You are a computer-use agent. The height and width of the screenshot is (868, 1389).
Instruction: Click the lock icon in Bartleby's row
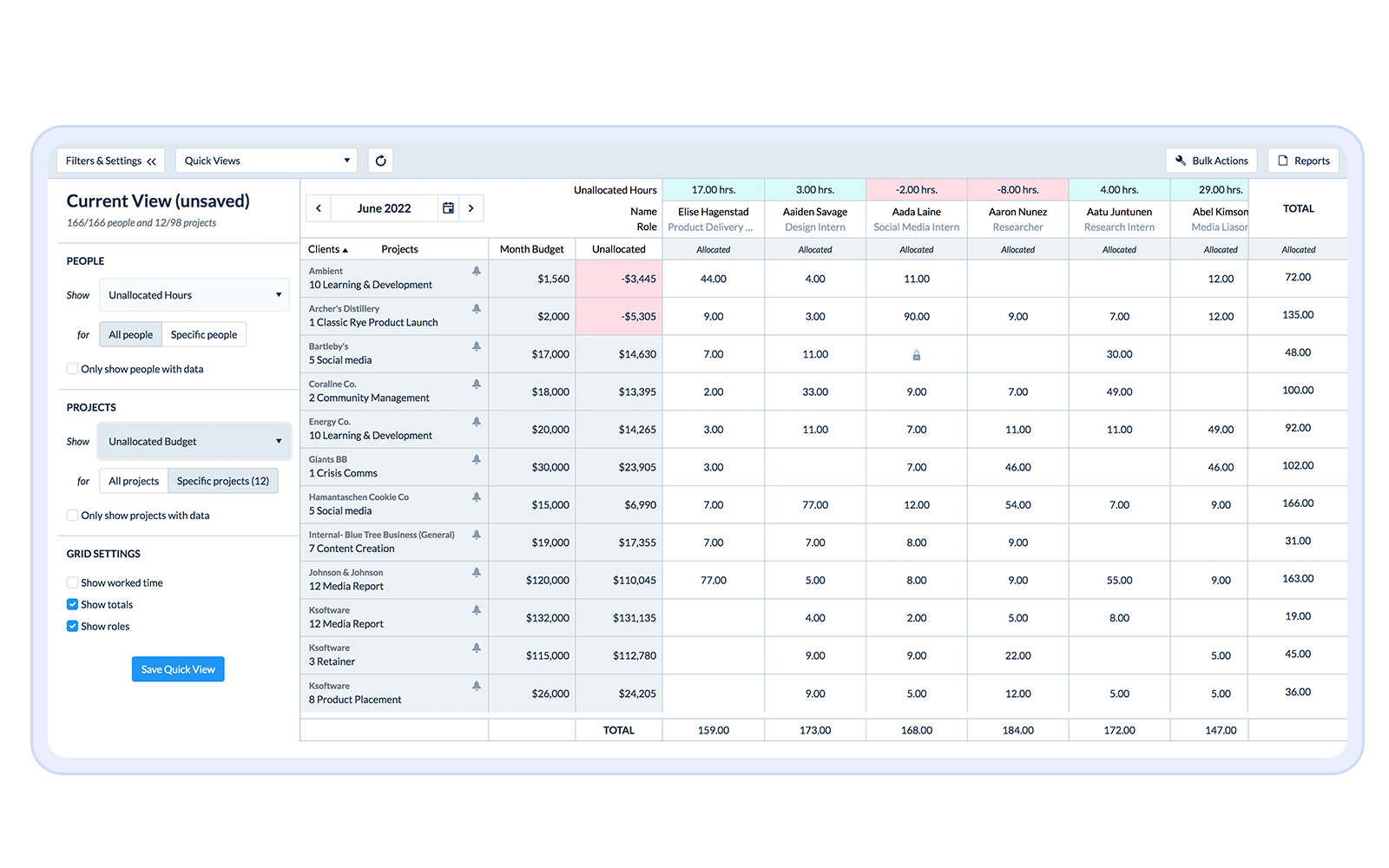click(x=916, y=355)
